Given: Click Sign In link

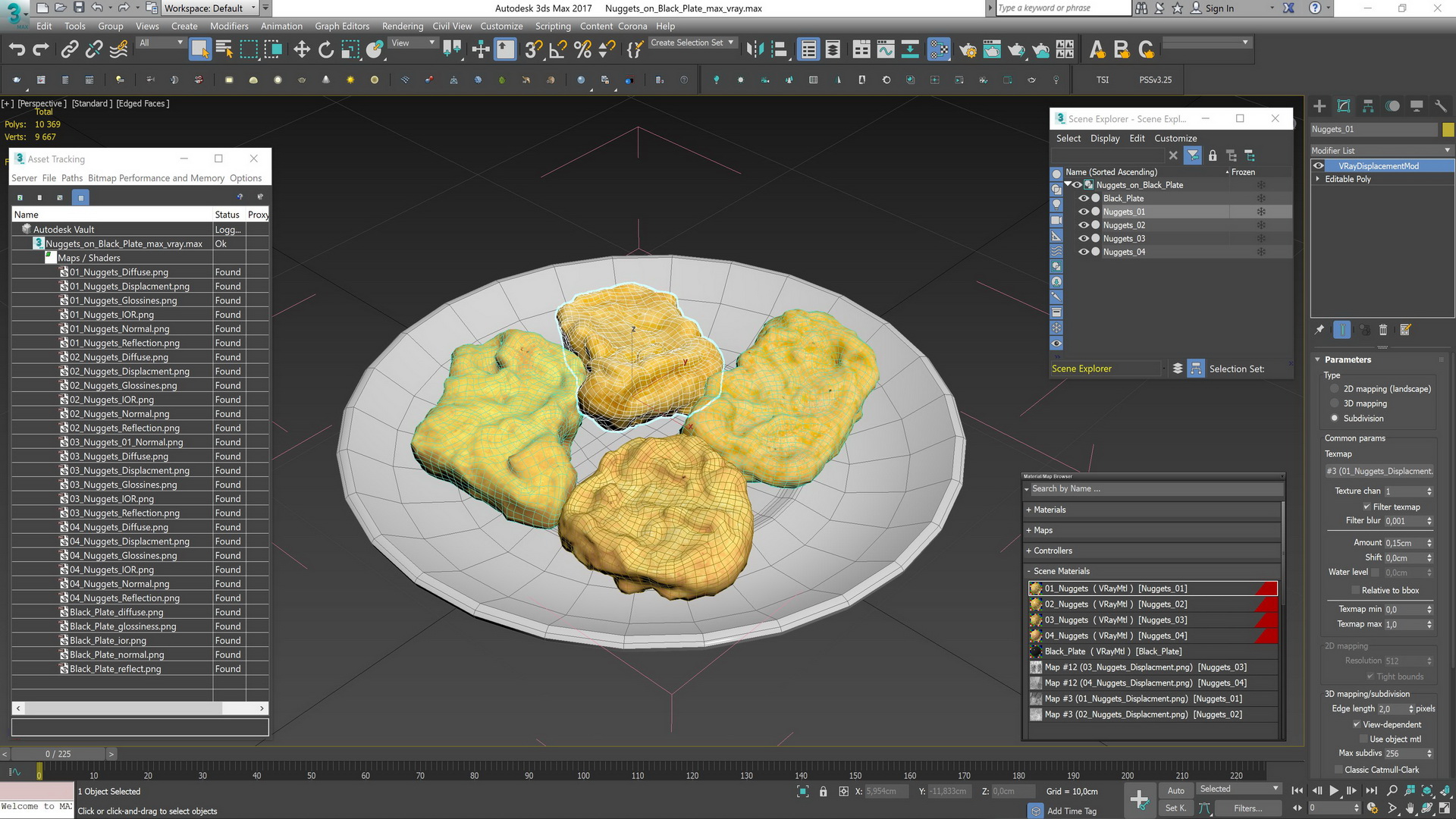Looking at the screenshot, I should pos(1219,8).
